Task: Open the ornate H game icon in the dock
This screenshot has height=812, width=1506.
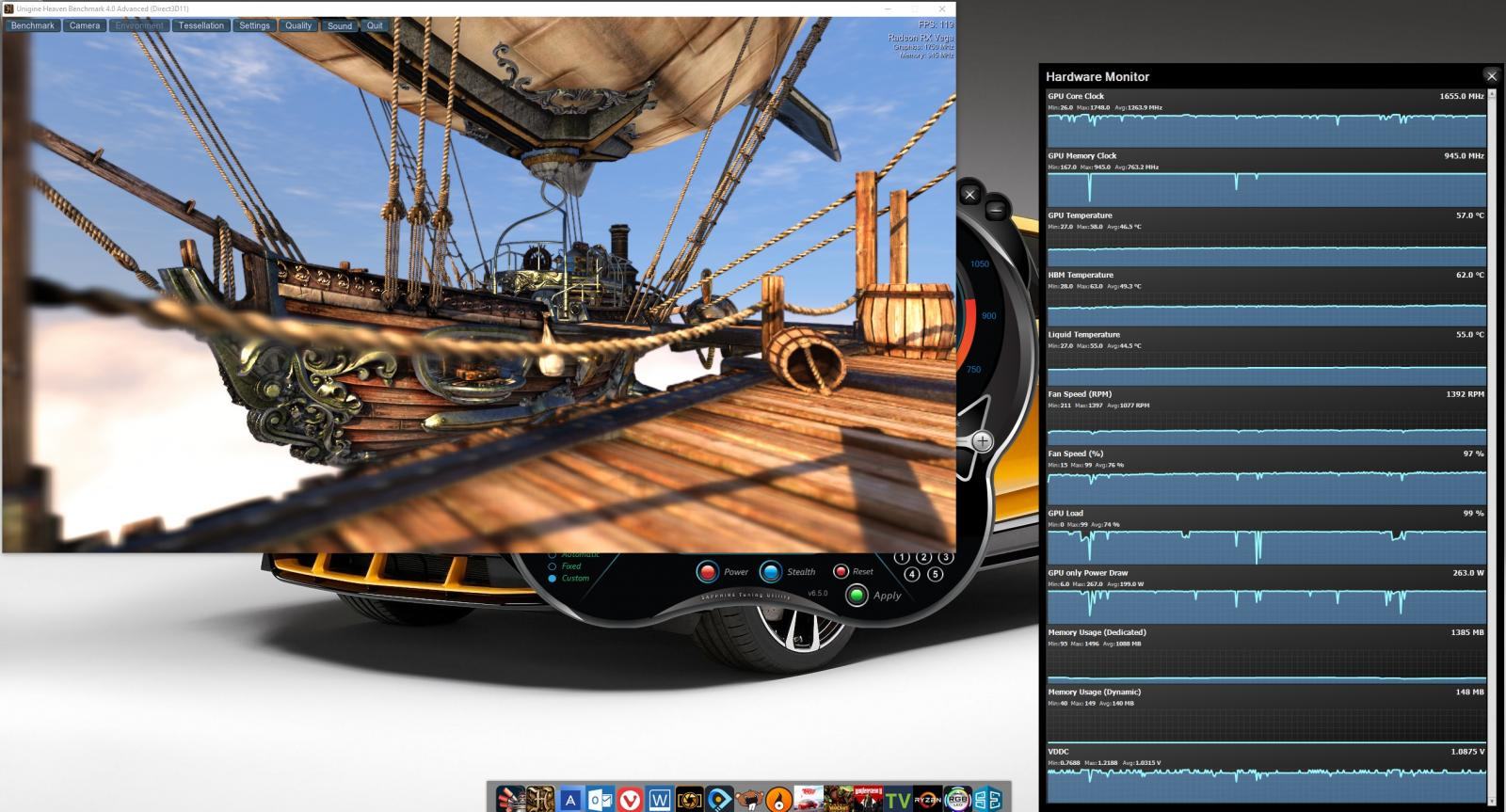Action: point(540,799)
